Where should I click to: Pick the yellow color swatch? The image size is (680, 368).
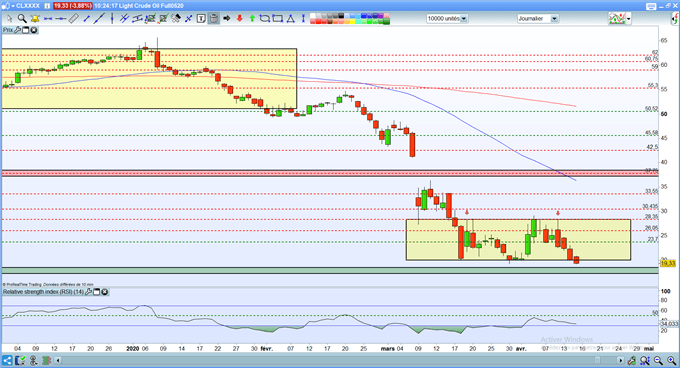pos(352,21)
